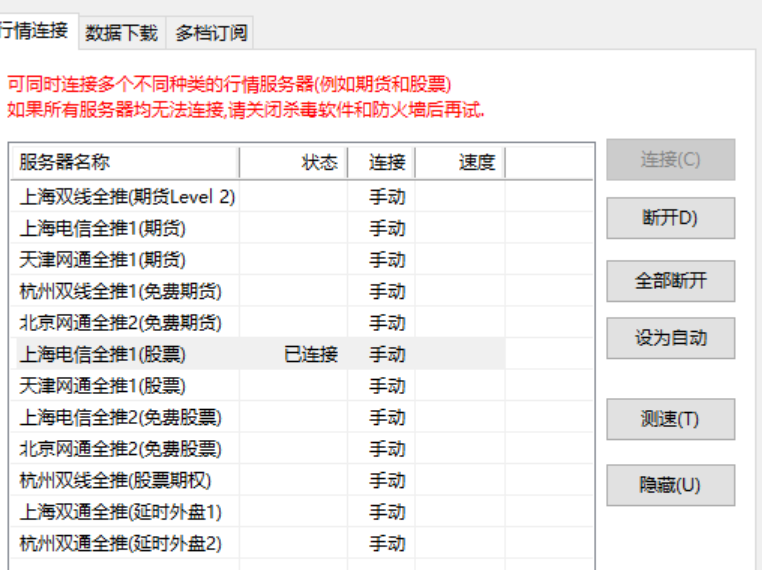
Task: Click 手动 in 上海双线全推(期货Level 2) row
Action: pos(387,197)
